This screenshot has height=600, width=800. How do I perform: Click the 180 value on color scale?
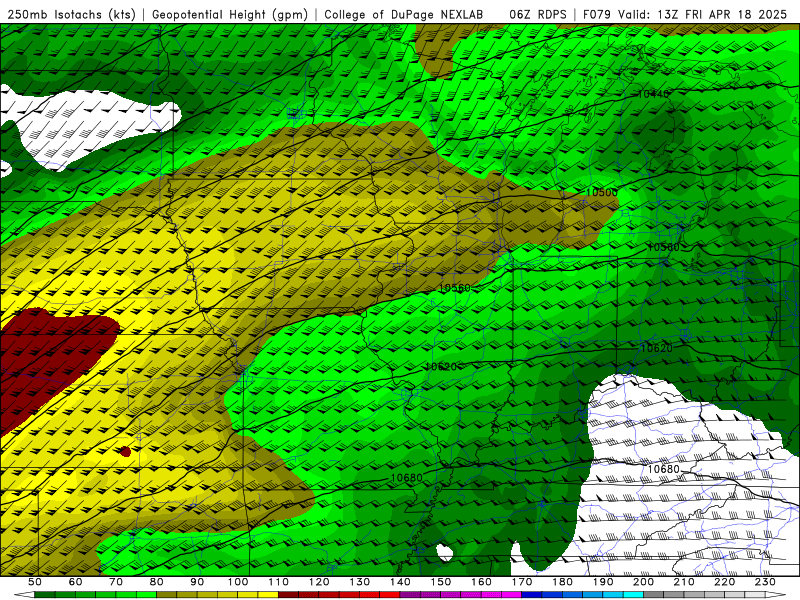pos(562,582)
